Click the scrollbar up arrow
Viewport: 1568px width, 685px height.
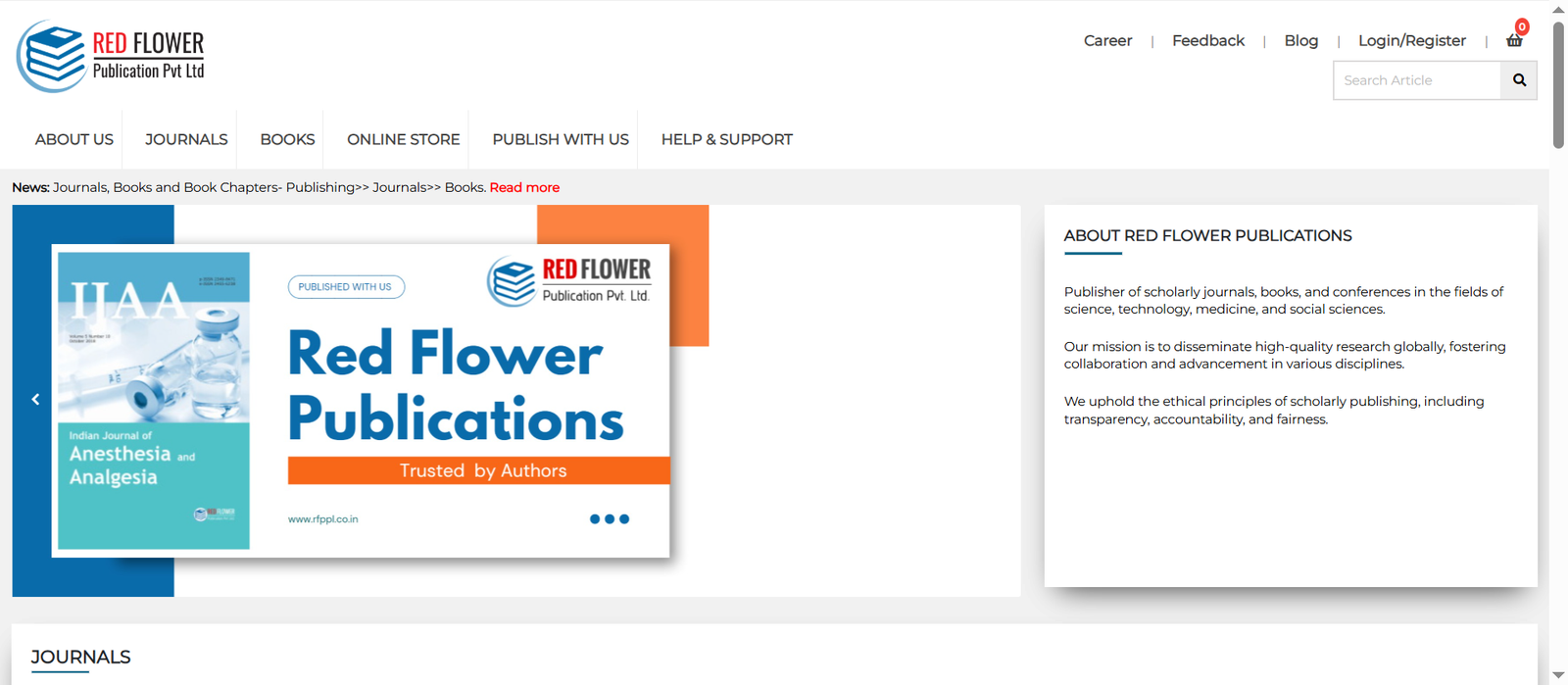1558,9
